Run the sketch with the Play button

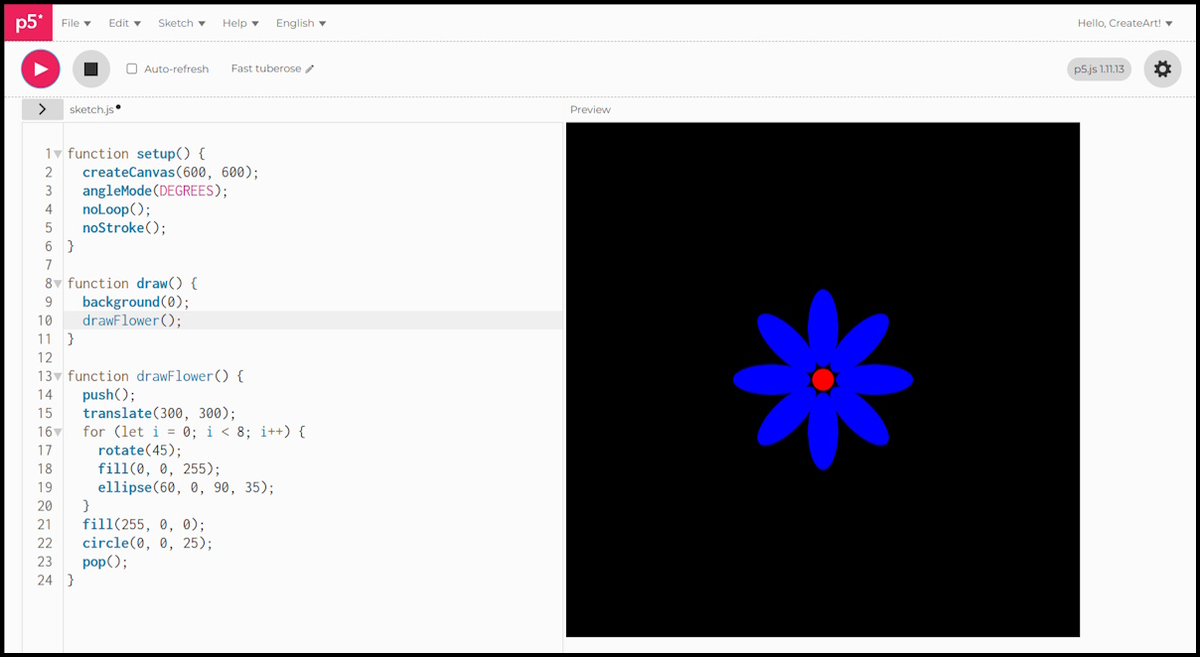(x=41, y=69)
